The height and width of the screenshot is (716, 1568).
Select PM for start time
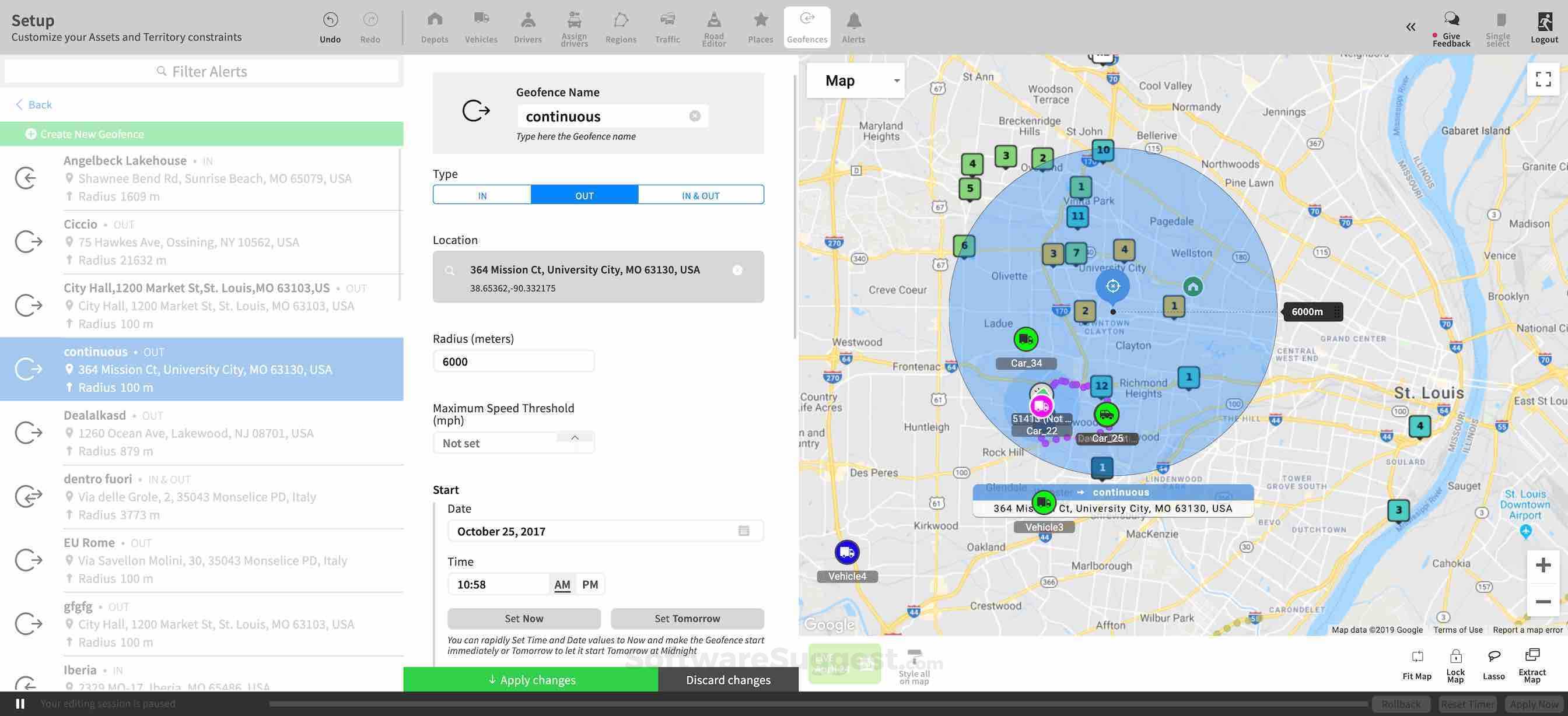click(x=590, y=585)
